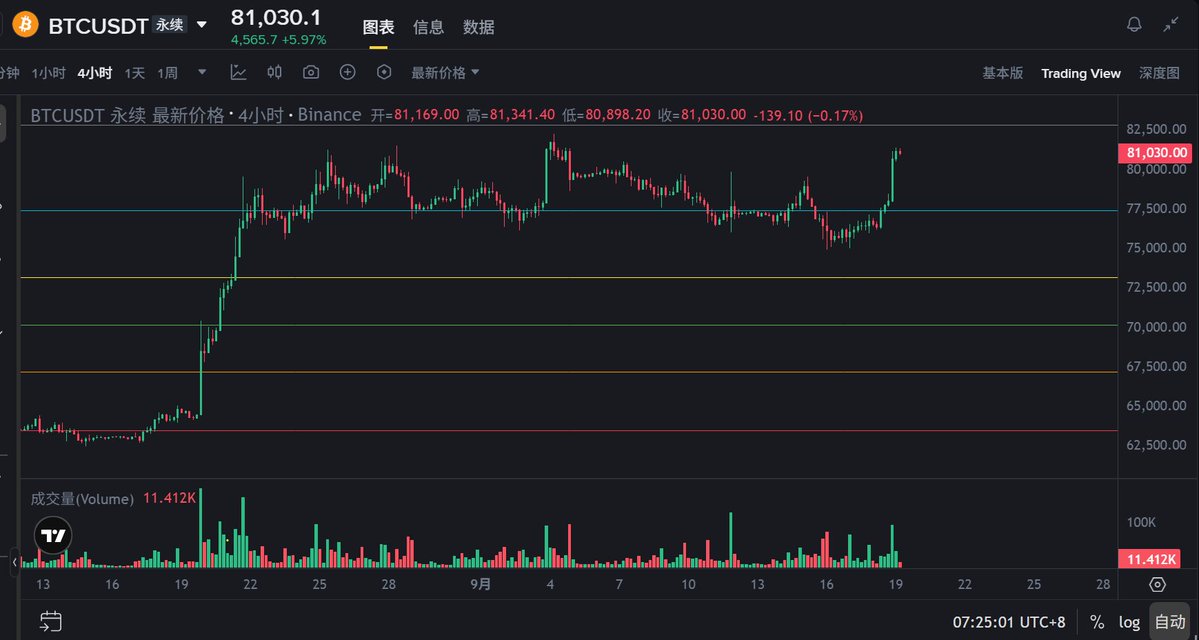Click the 高=81,341.40 high value
Screen dimensions: 1199x640
pyautogui.click(x=511, y=115)
